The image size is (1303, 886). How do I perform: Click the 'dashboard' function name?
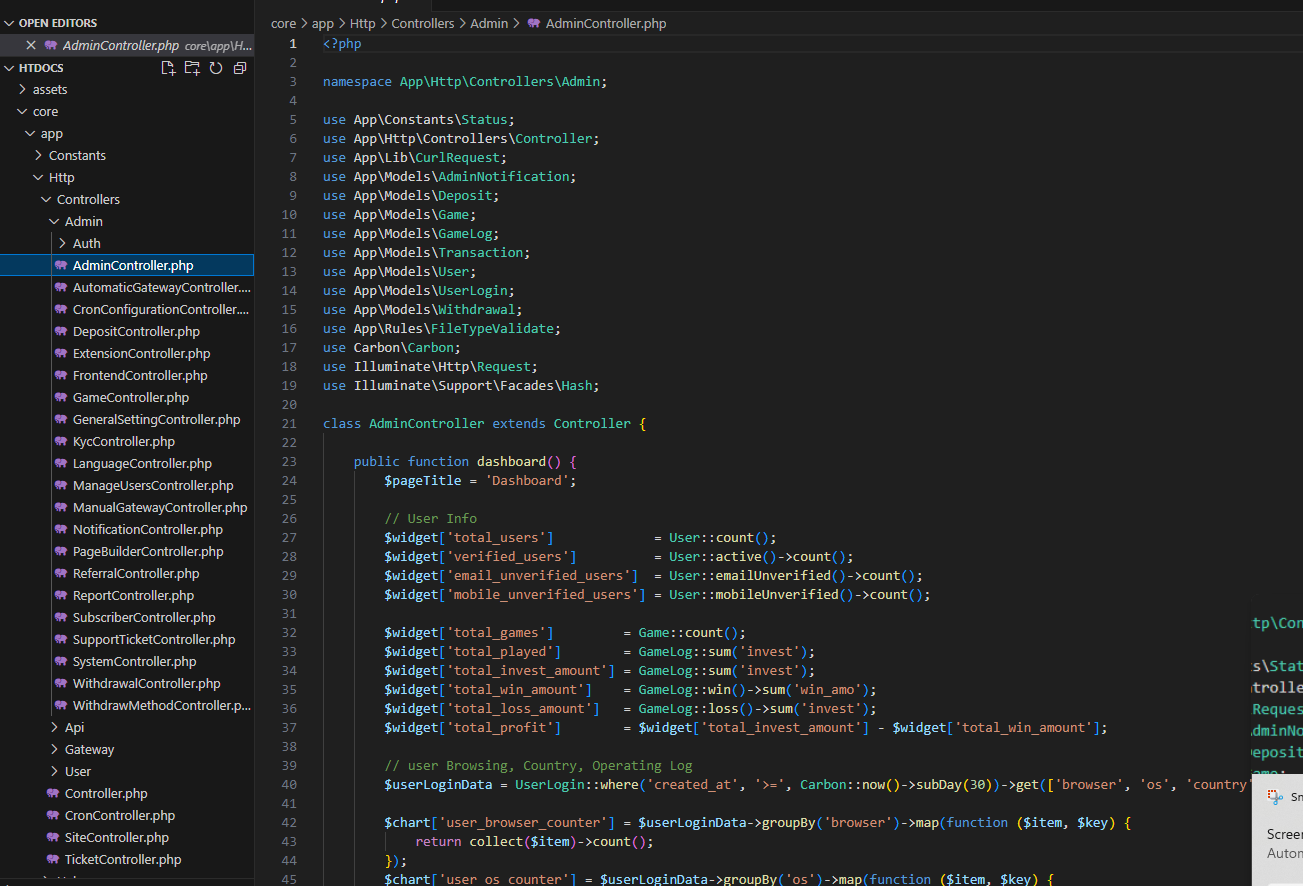click(511, 461)
